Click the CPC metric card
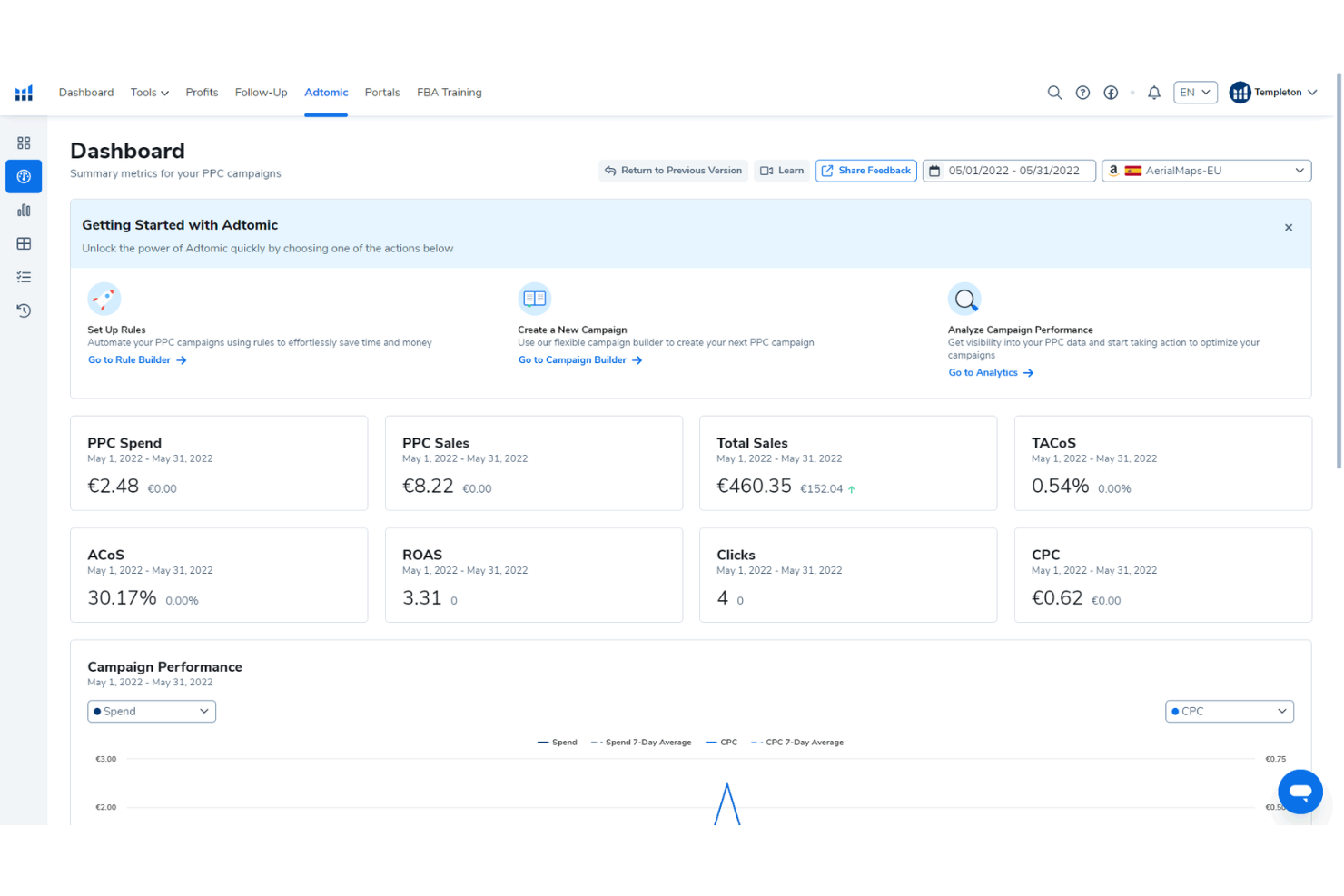The image size is (1344, 896). tap(1163, 576)
